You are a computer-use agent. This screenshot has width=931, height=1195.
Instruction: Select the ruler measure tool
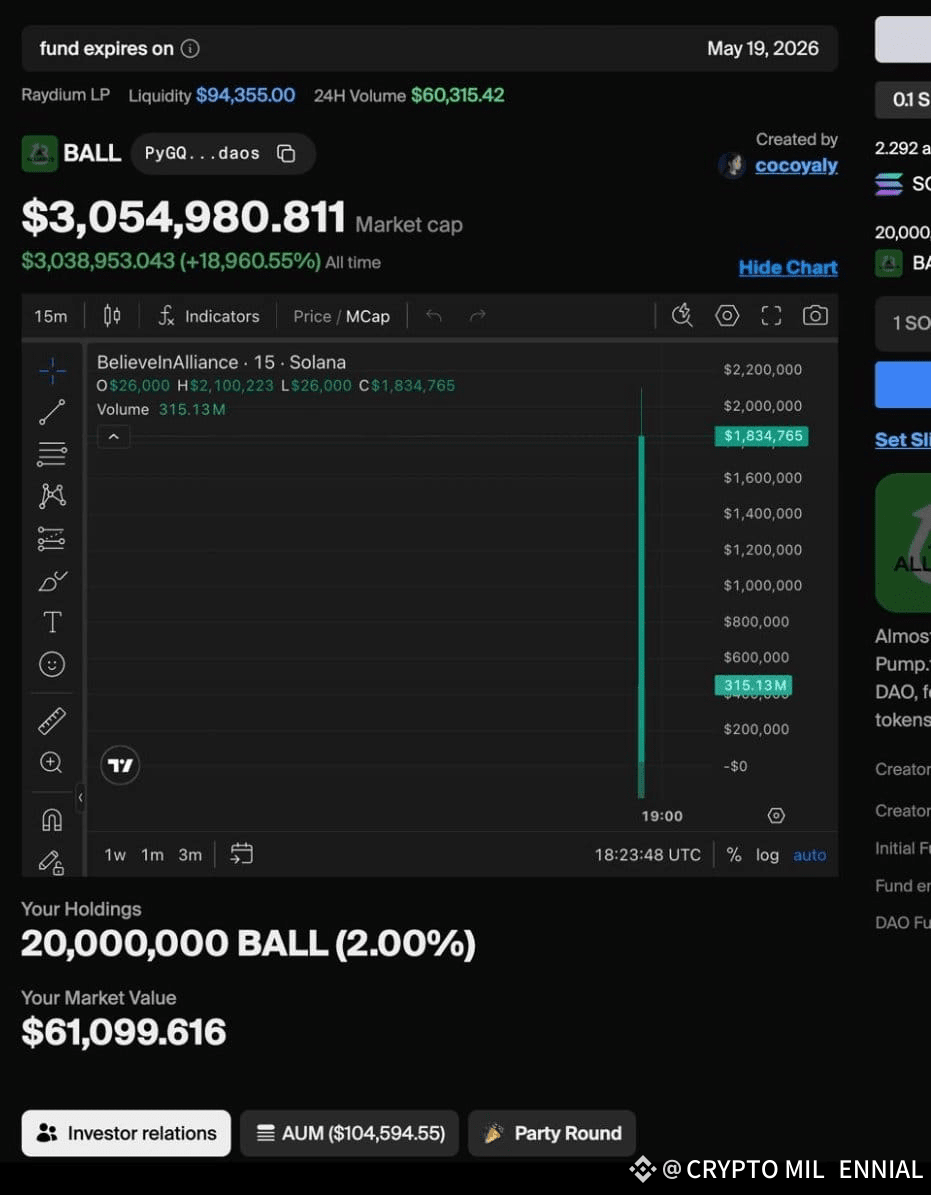click(52, 721)
